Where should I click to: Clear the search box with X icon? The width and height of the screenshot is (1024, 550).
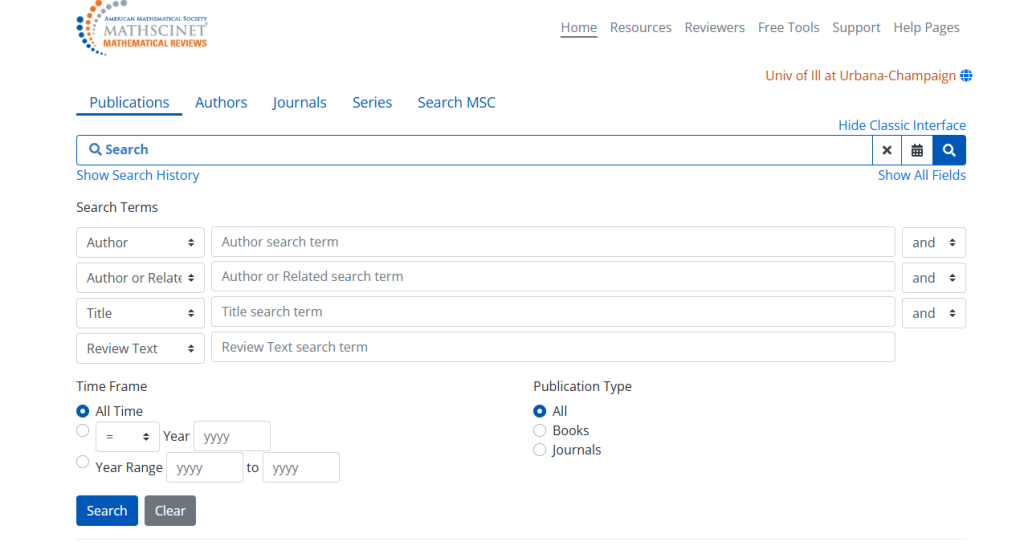[886, 150]
